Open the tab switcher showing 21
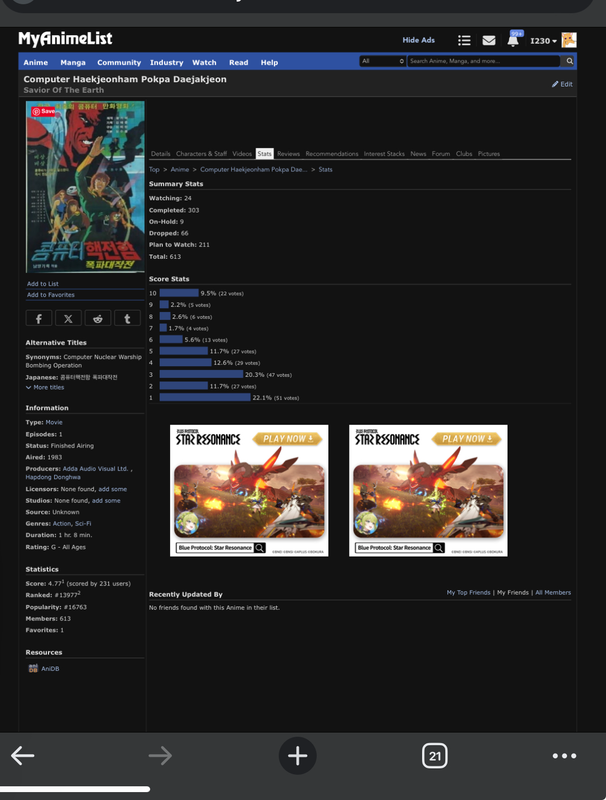 tap(435, 756)
